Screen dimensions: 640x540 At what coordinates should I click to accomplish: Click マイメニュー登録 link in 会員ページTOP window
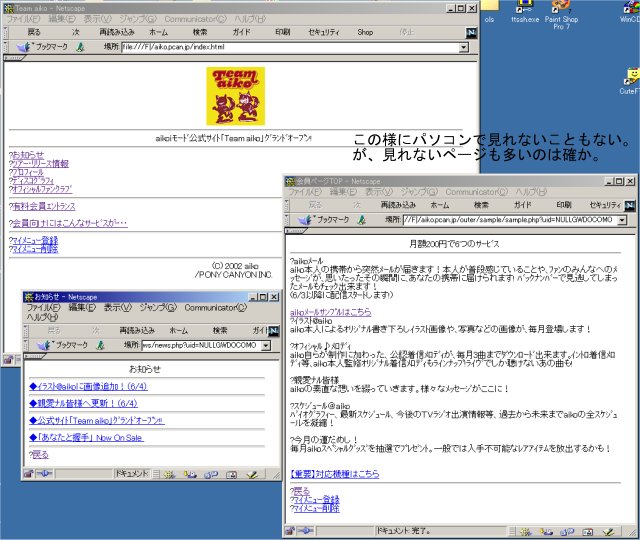[x=316, y=500]
